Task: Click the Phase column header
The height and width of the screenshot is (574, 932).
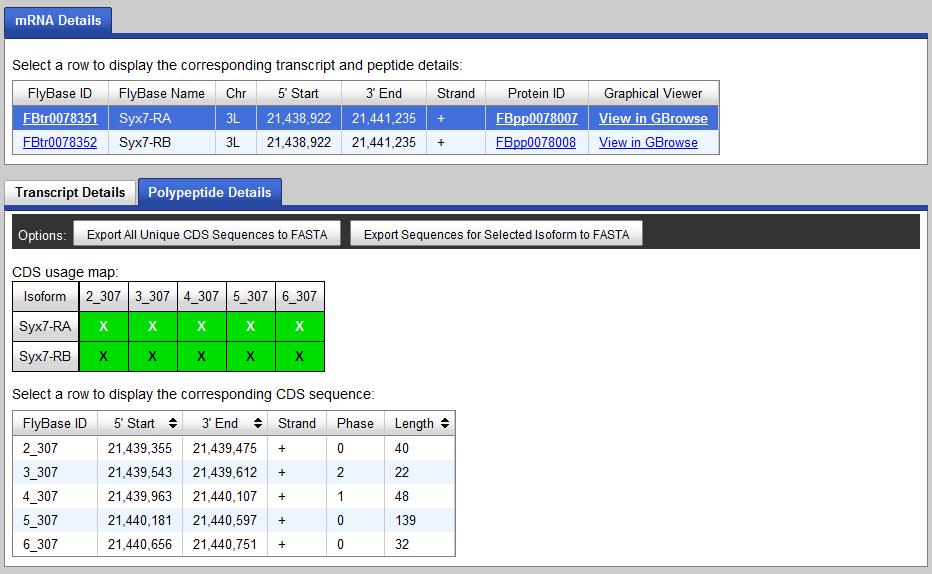Action: pos(355,423)
